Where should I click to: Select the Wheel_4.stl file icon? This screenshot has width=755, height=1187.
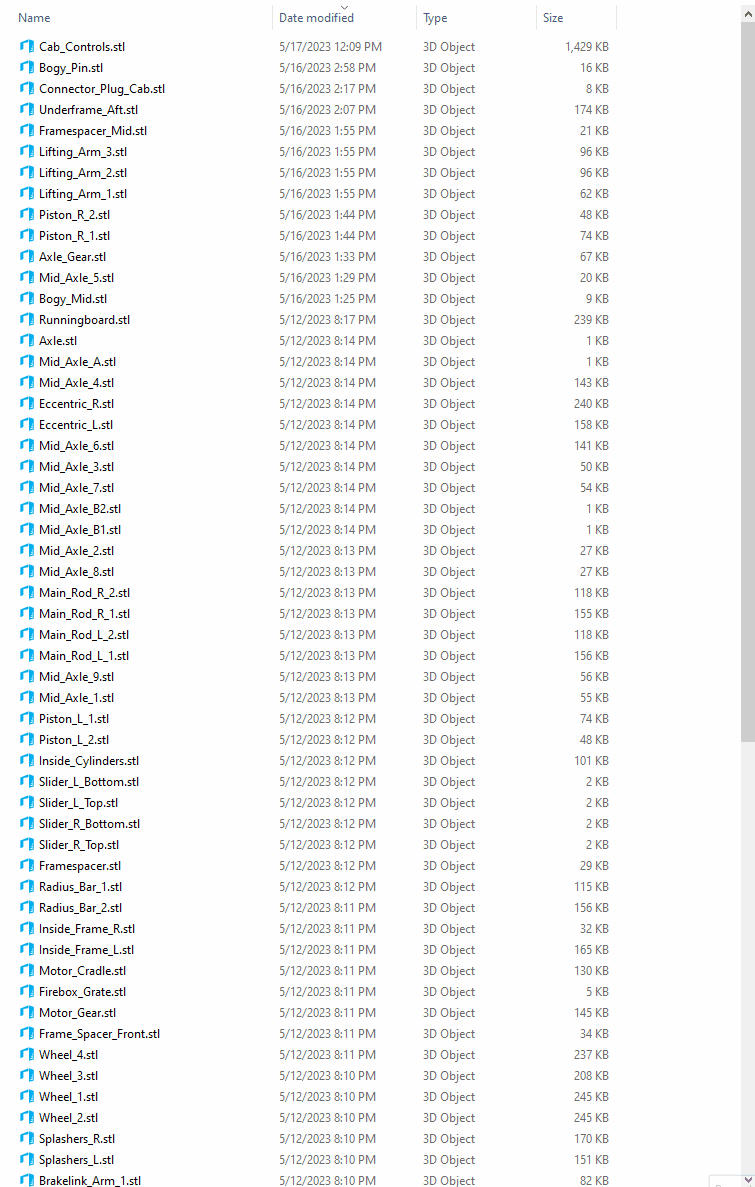27,1055
